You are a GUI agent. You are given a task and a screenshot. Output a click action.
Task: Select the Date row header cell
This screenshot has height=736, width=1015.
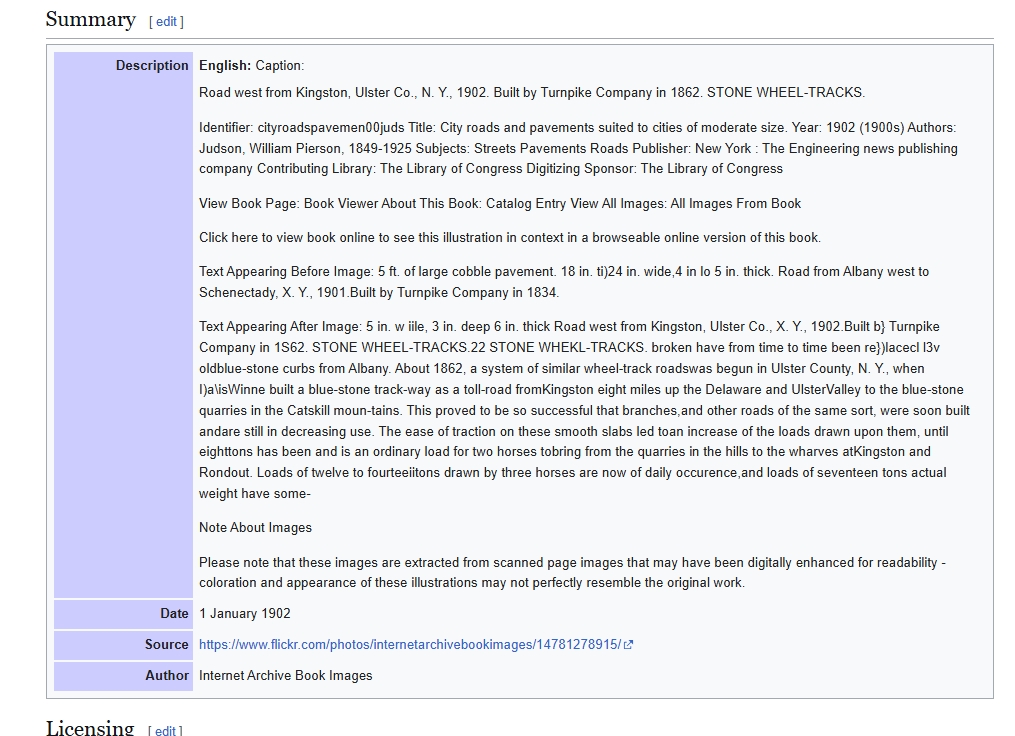pyautogui.click(x=123, y=614)
